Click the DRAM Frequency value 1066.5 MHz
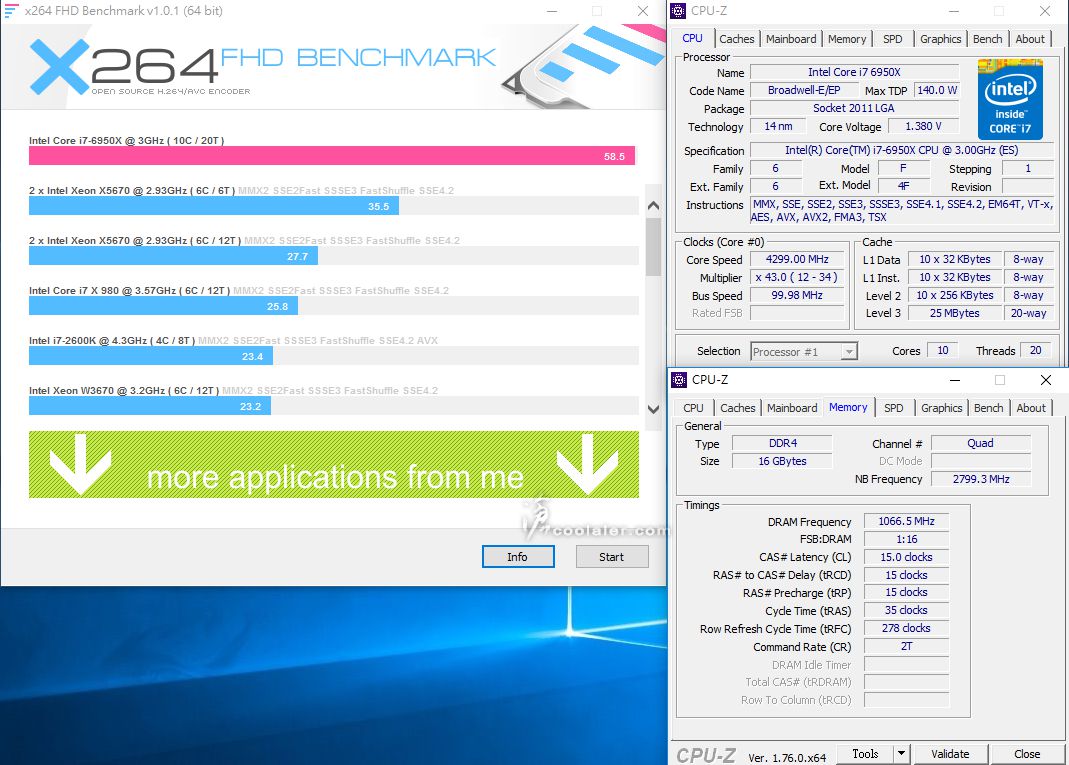This screenshot has width=1069, height=765. click(906, 521)
